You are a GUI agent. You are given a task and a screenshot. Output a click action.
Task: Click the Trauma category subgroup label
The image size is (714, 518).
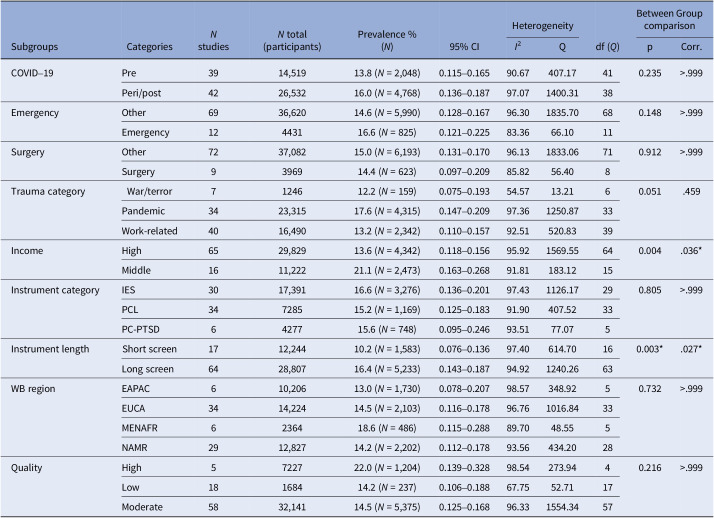pos(48,191)
